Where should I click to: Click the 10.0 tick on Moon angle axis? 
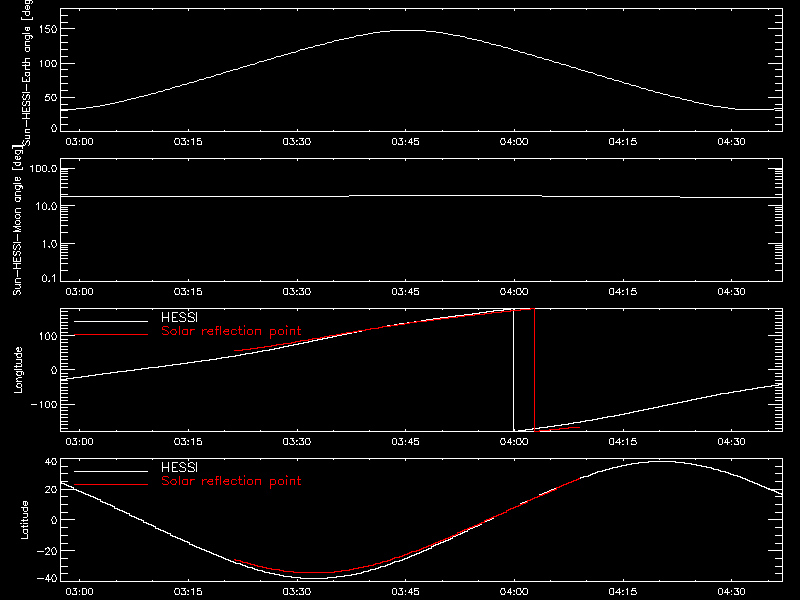46,206
